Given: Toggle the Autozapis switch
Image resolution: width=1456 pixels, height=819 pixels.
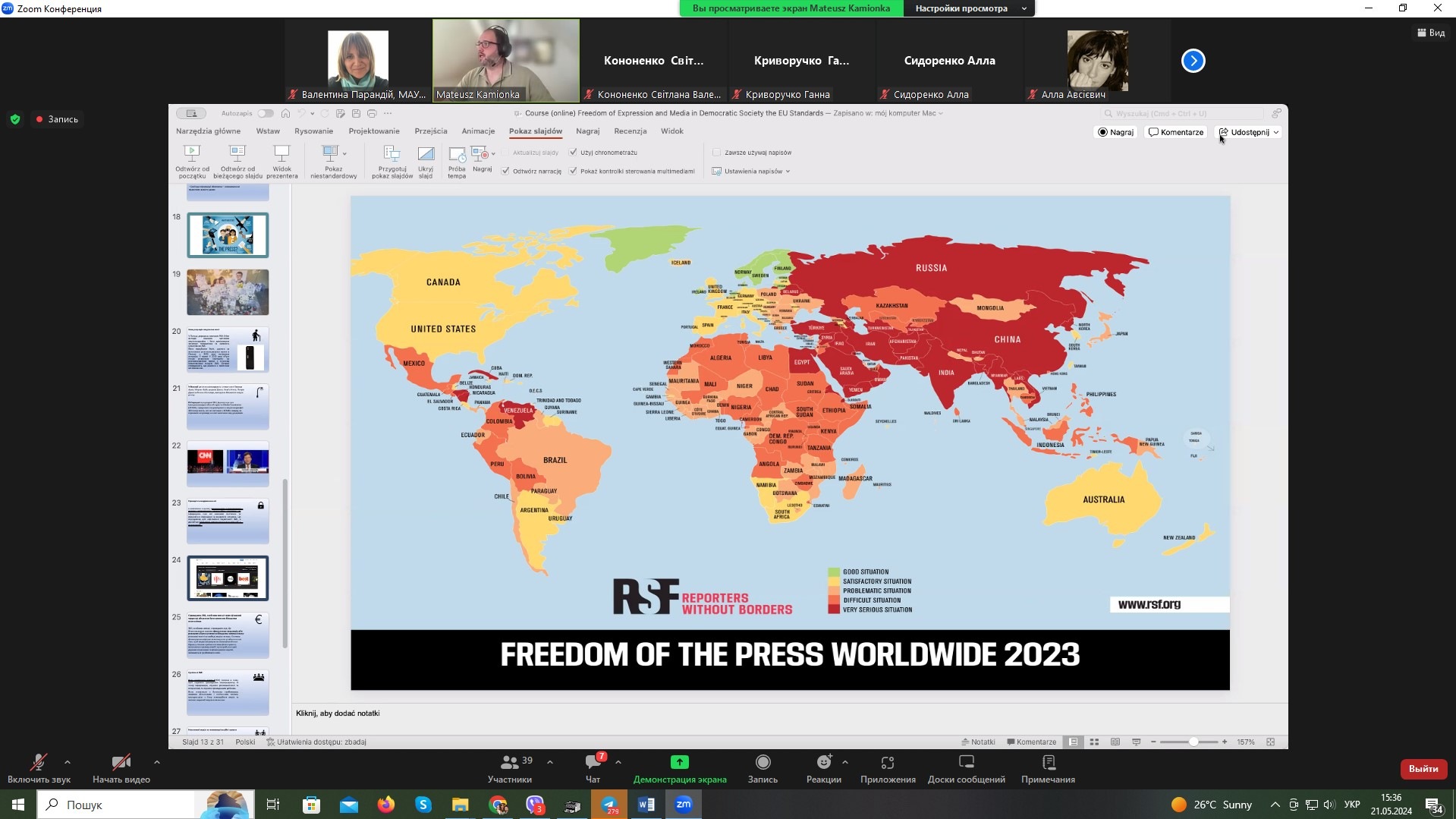Looking at the screenshot, I should (x=265, y=114).
